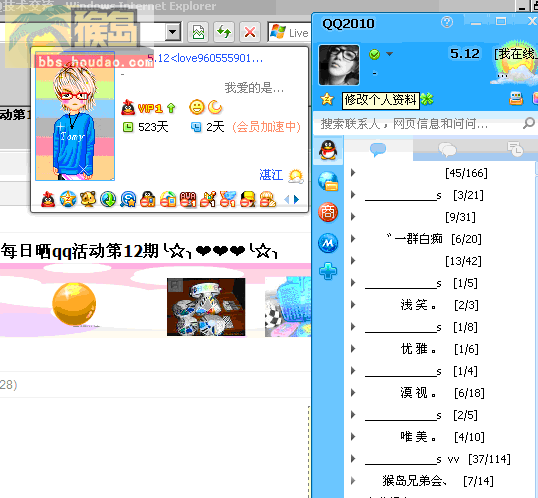
Task: Click the yellow cap character icon
Action: [248, 199]
